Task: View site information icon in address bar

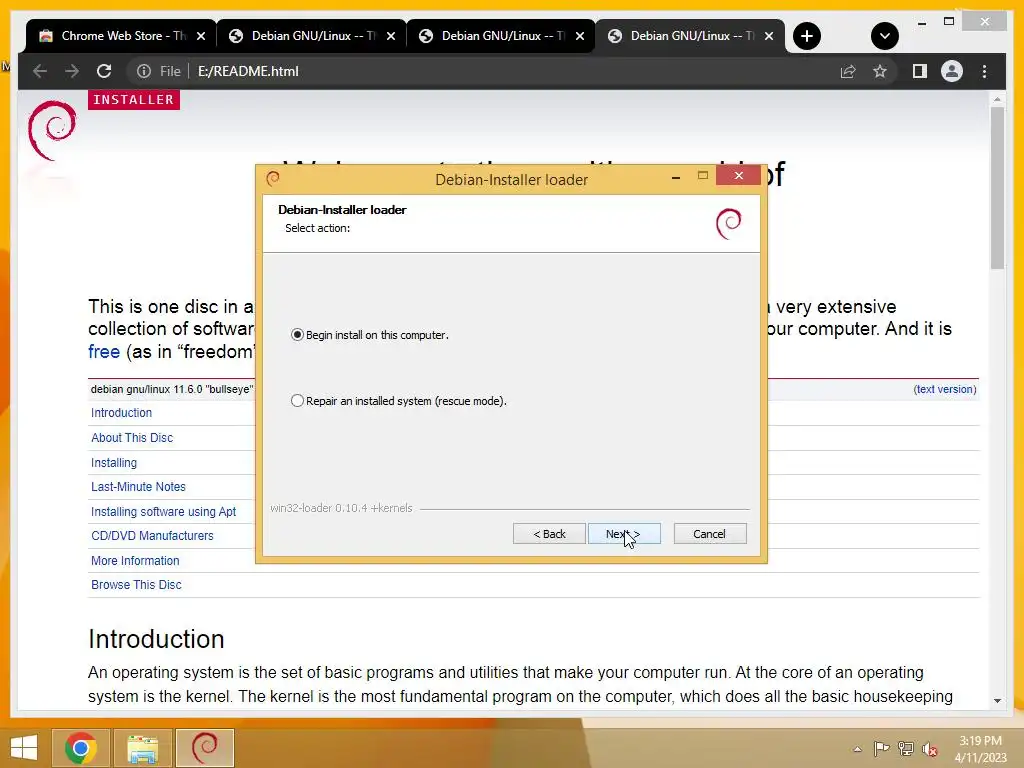Action: 144,71
